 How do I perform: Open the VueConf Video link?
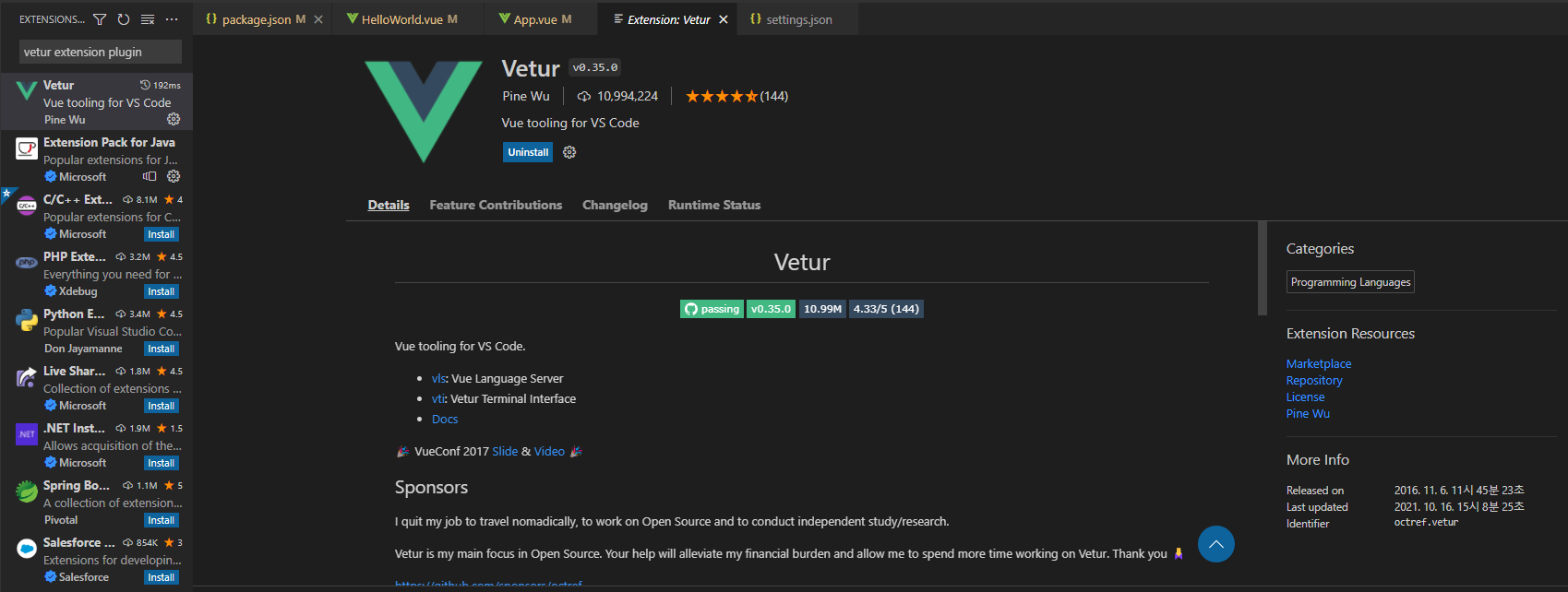(549, 451)
